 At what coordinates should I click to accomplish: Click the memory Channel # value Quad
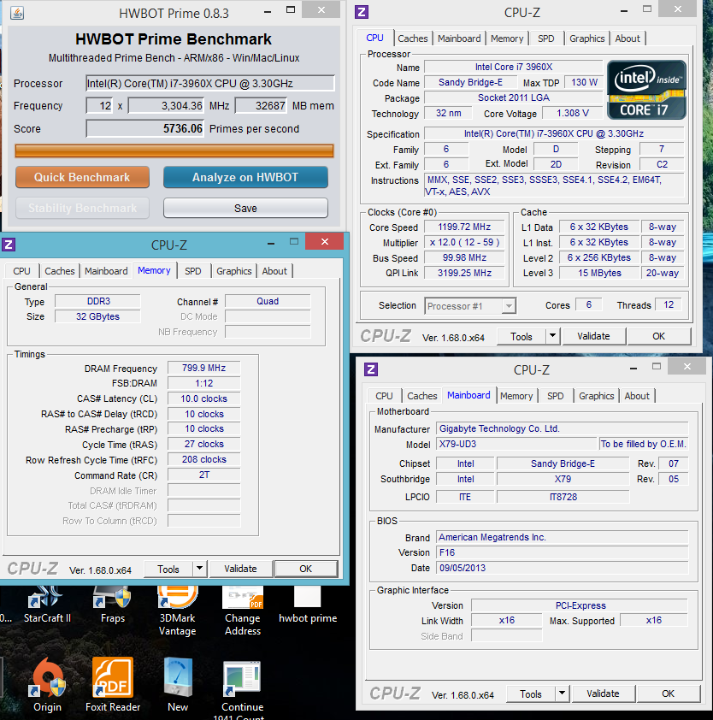point(268,301)
